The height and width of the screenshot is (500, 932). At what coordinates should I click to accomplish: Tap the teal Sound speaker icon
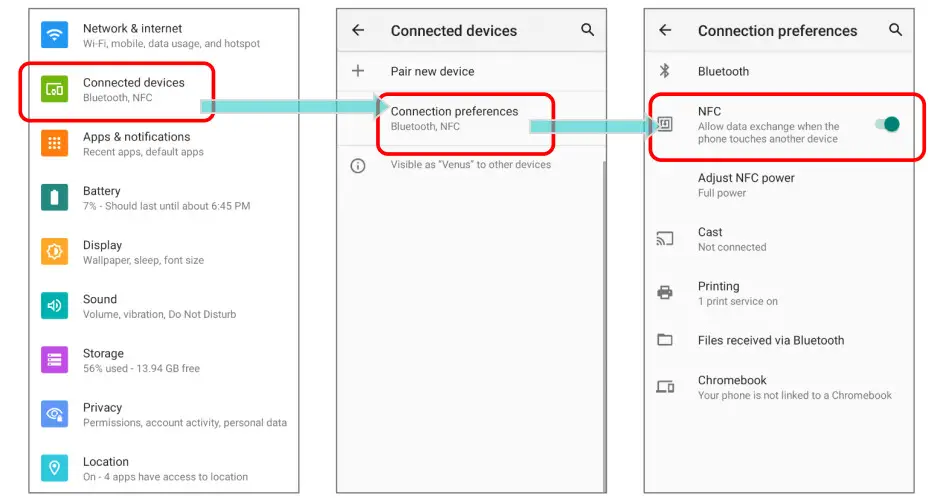tap(54, 305)
